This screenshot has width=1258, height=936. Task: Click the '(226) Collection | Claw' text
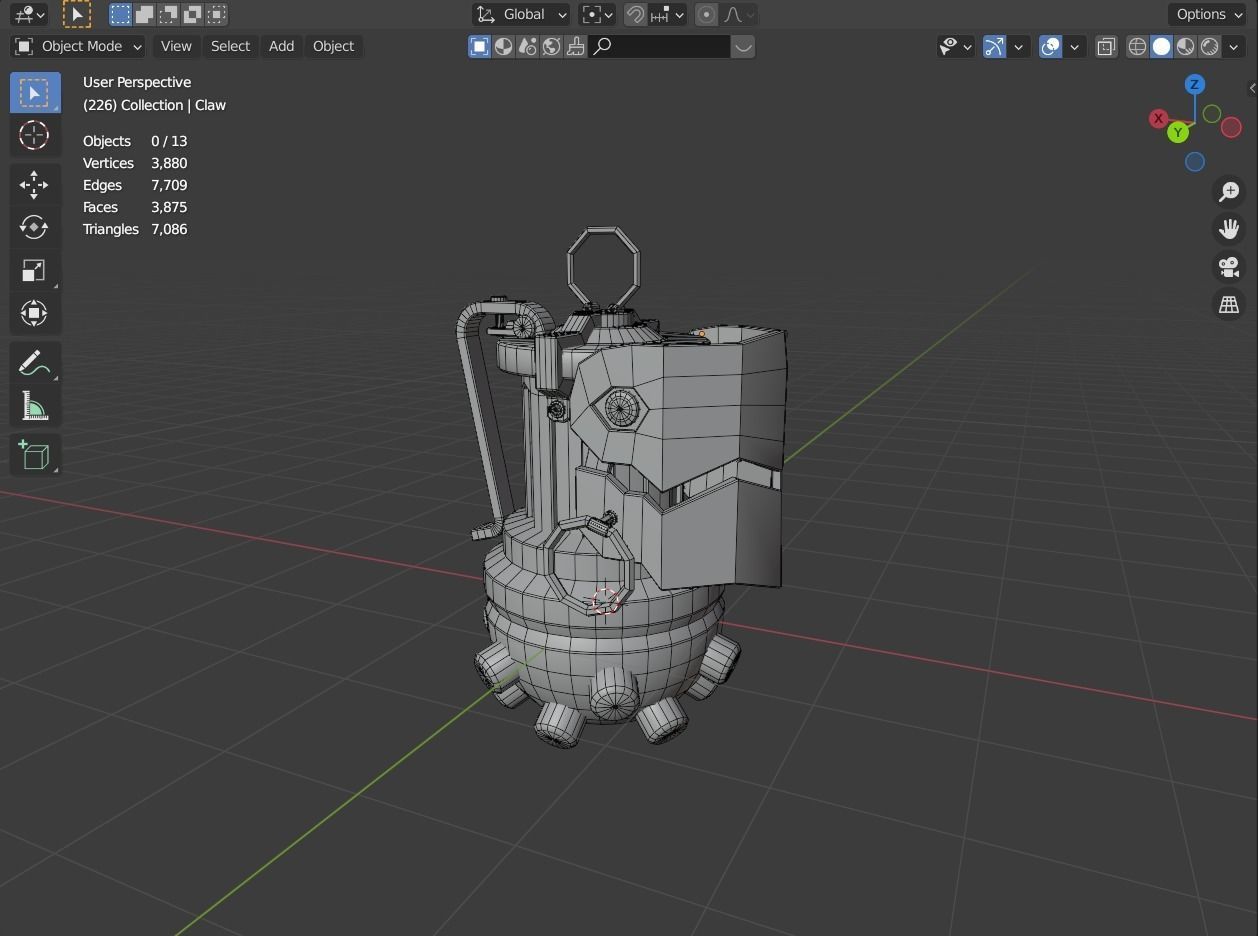pyautogui.click(x=154, y=105)
